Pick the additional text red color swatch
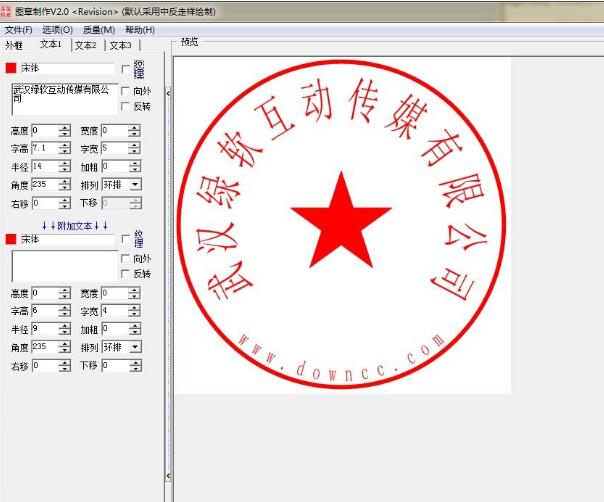The height and width of the screenshot is (502, 604). (11, 239)
